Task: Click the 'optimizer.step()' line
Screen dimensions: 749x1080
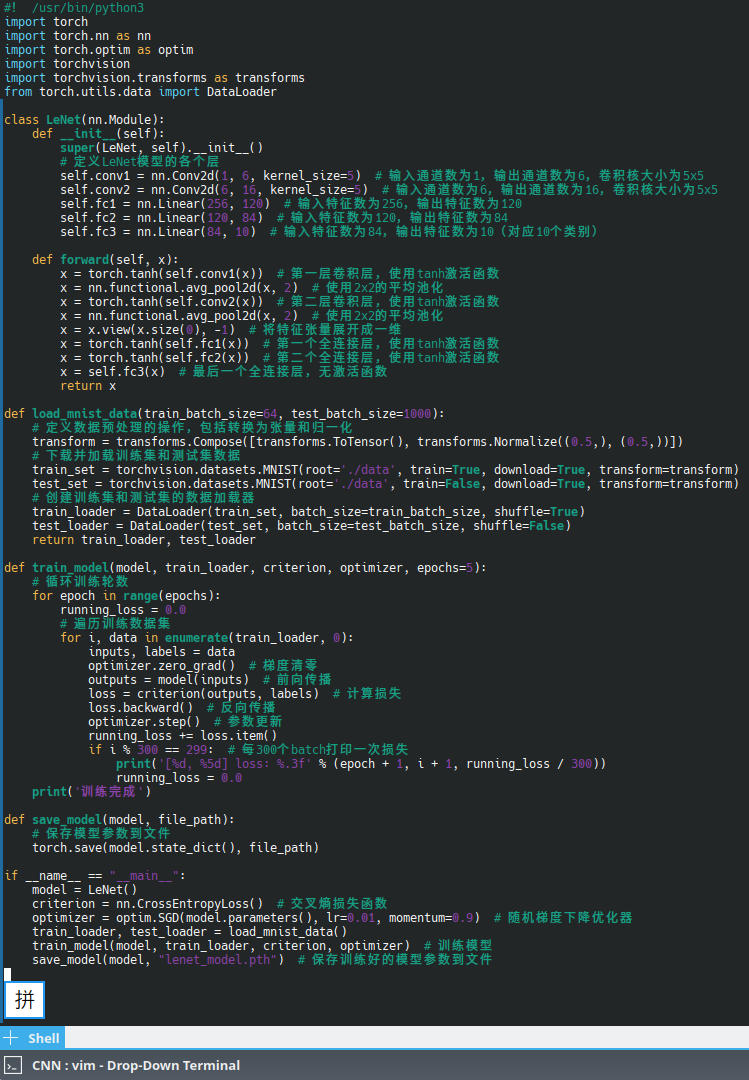Action: 185,722
